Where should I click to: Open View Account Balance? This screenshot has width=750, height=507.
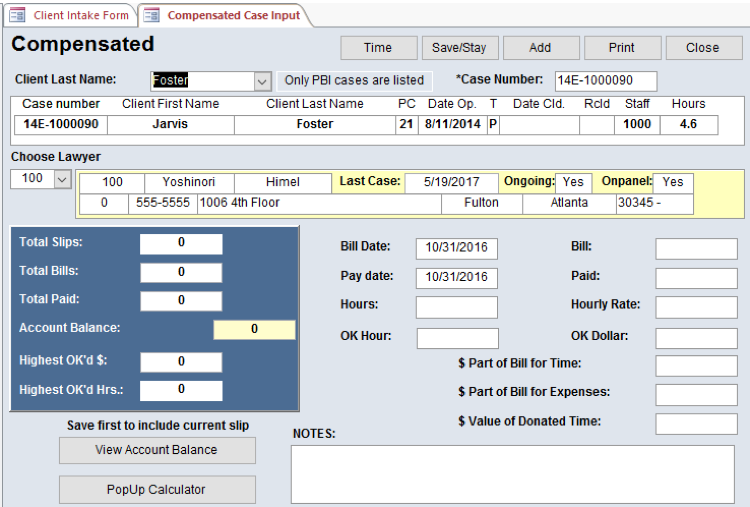(x=156, y=450)
